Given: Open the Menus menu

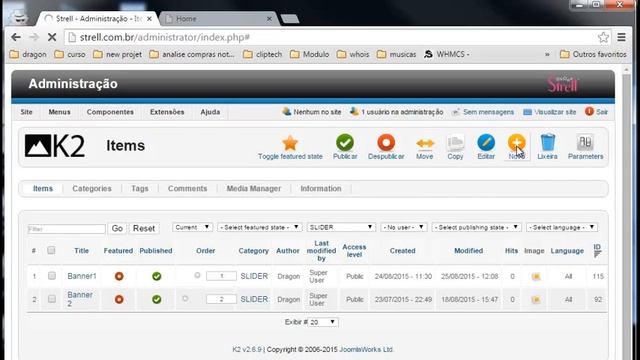Looking at the screenshot, I should pyautogui.click(x=60, y=112).
